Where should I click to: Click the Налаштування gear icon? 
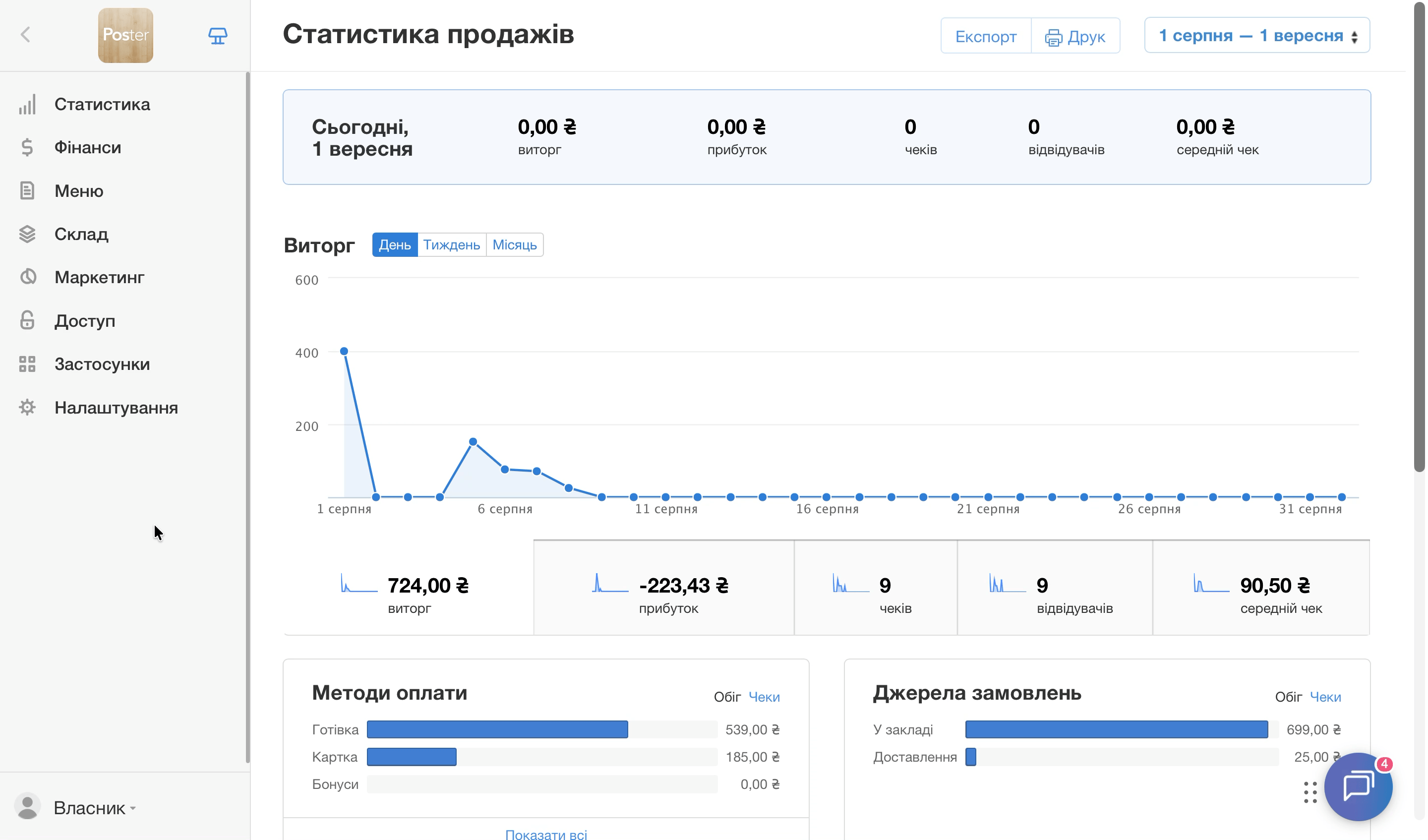pyautogui.click(x=27, y=407)
